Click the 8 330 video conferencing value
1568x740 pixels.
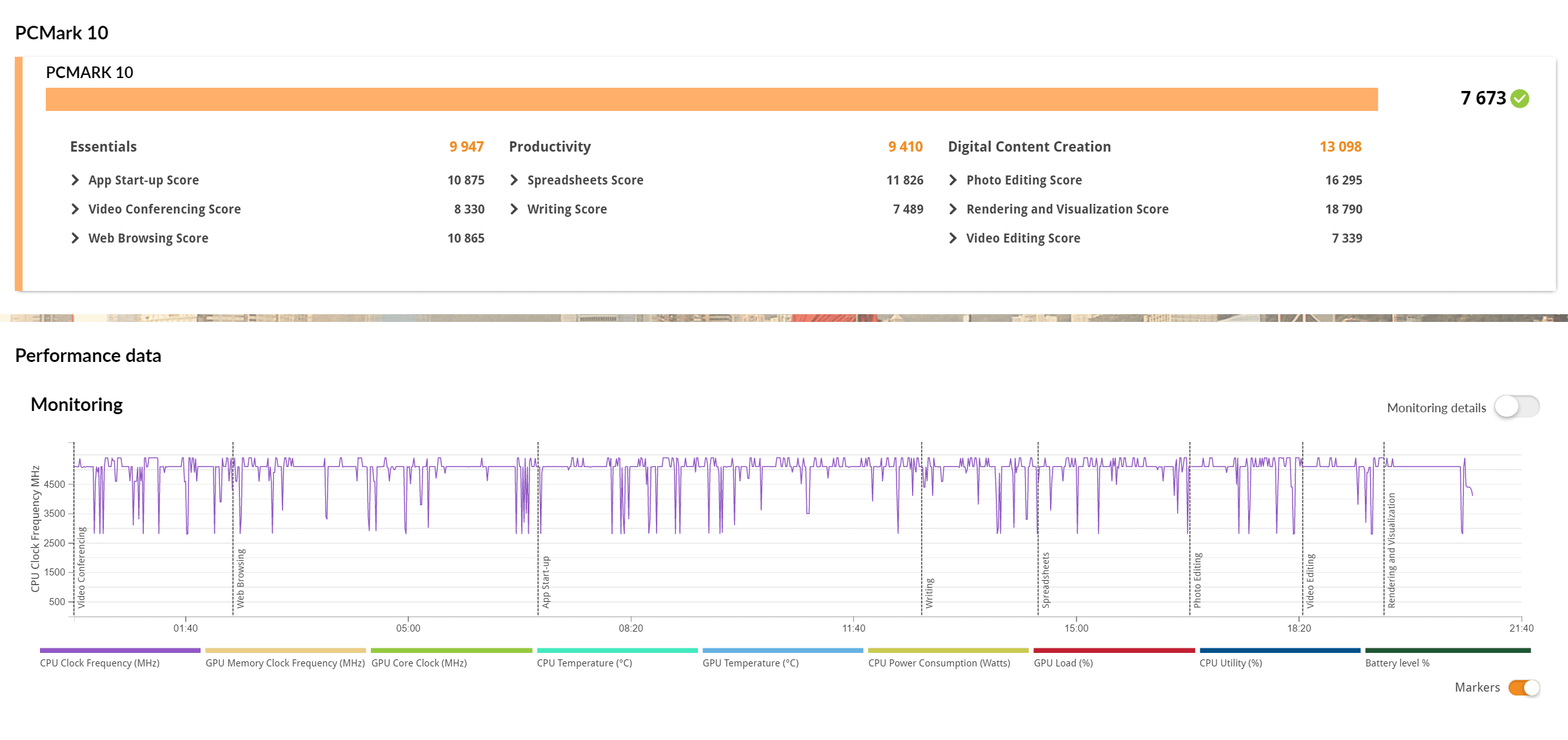469,209
